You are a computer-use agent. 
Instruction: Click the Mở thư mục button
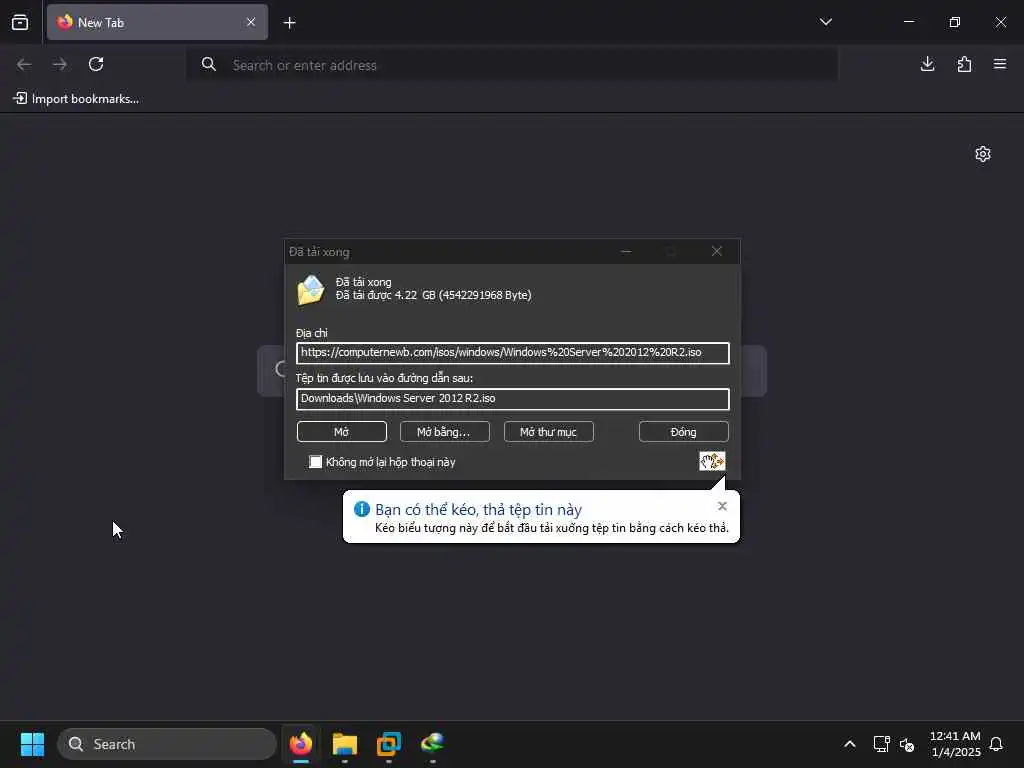[x=549, y=432]
